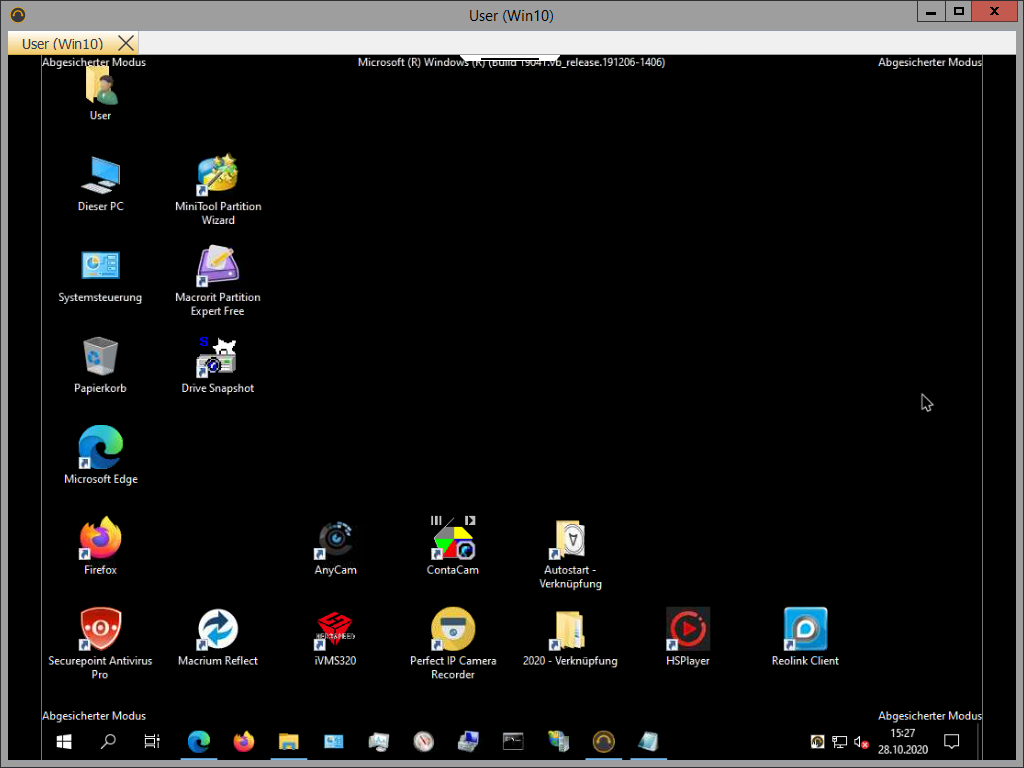Switch to the User (Win10) tab
This screenshot has height=768, width=1024.
pos(62,43)
